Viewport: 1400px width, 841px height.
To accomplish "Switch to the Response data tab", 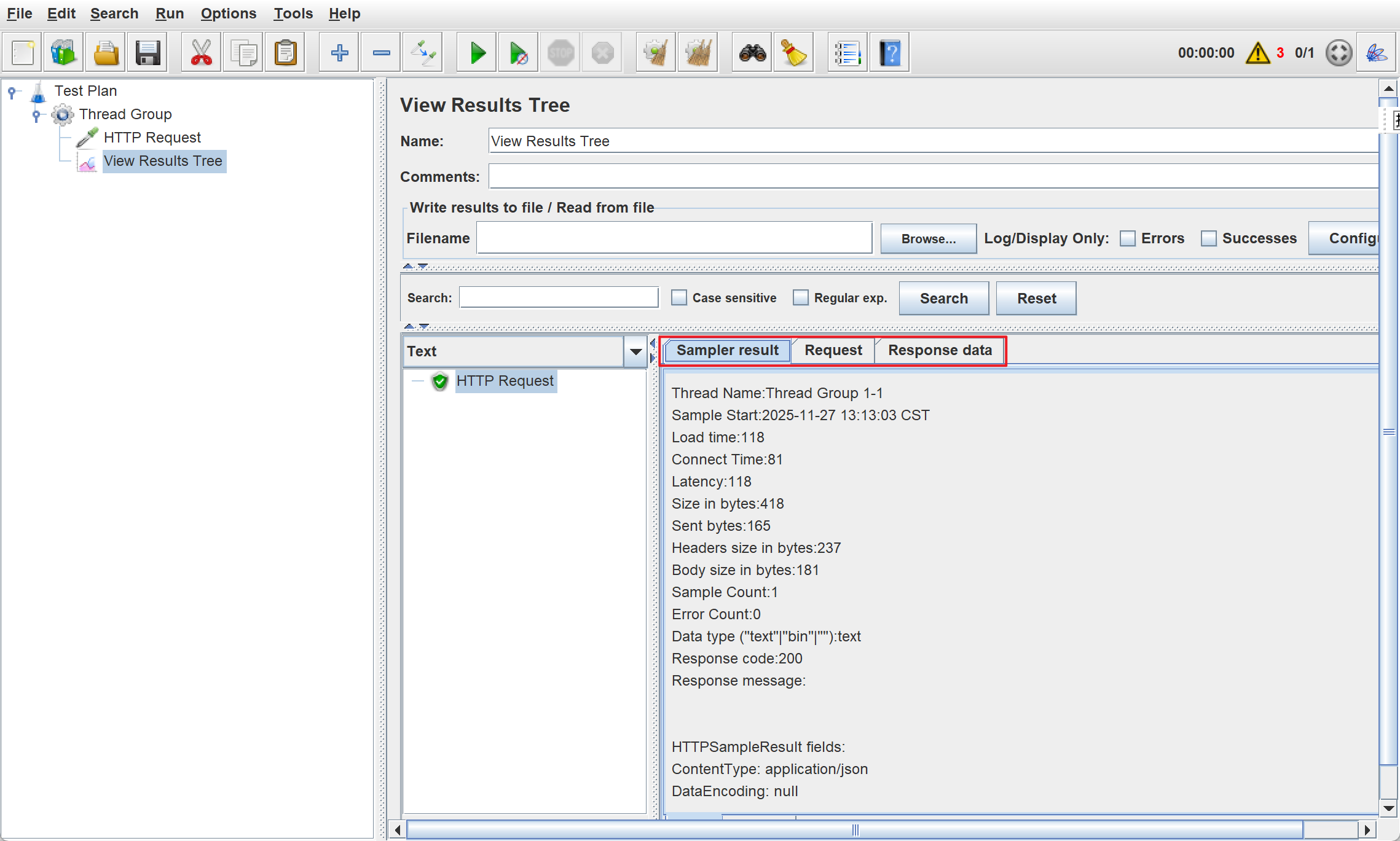I will click(x=939, y=350).
